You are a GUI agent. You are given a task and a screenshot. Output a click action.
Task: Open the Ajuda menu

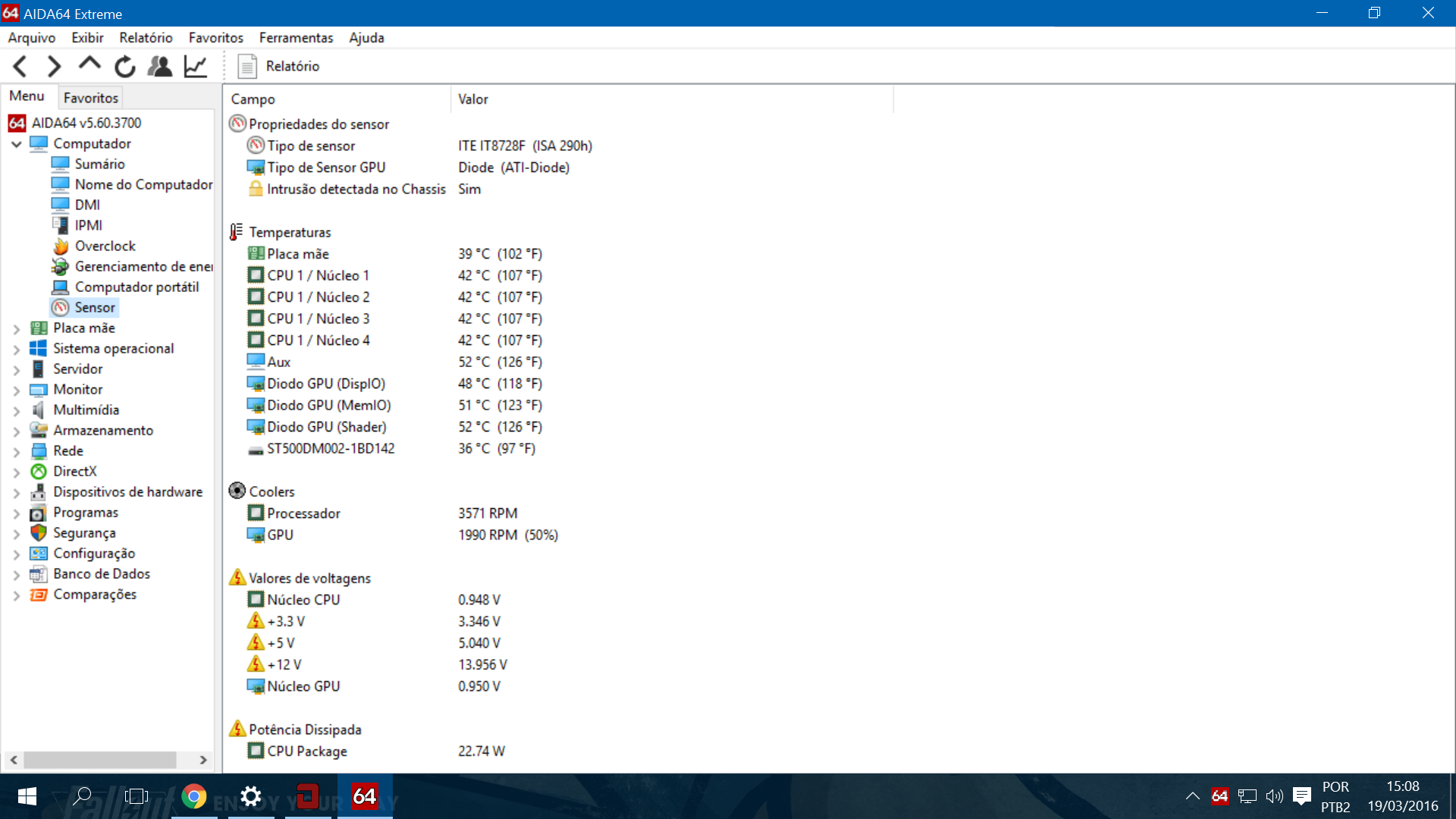pos(366,38)
